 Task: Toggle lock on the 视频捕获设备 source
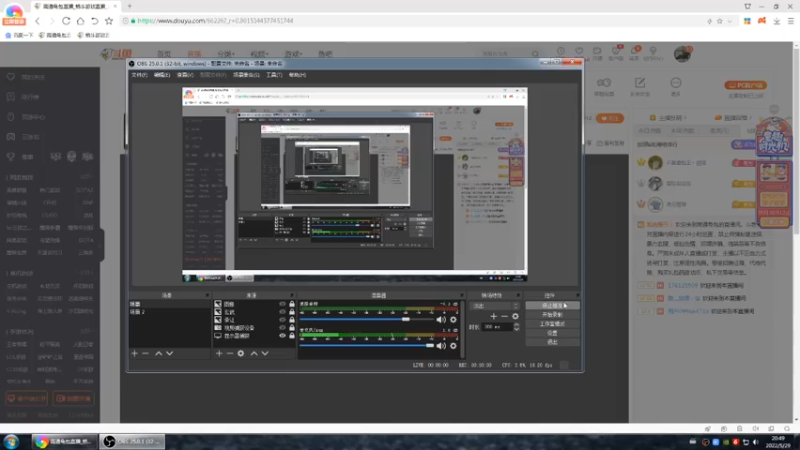coord(292,328)
